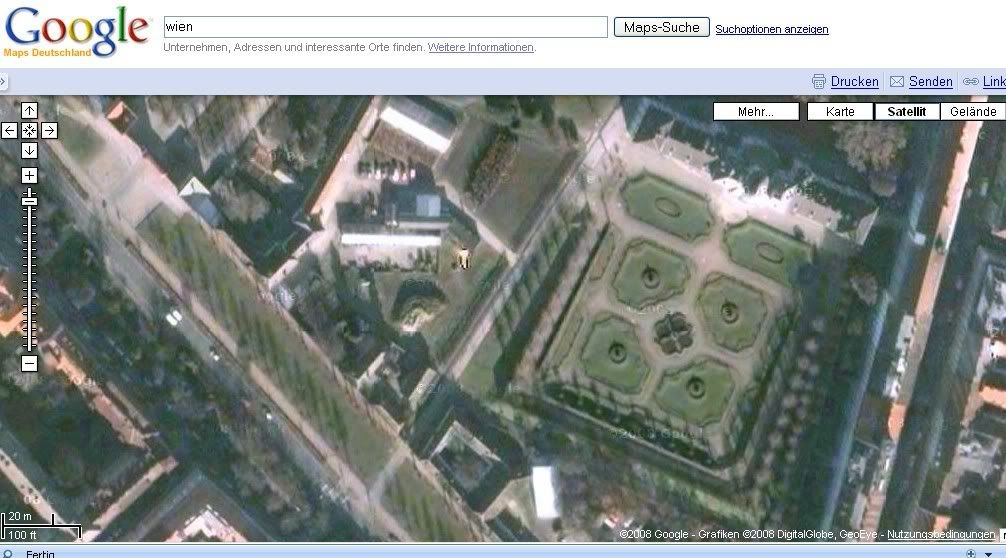Expand the collapsed left side panel arrow
This screenshot has height=558, width=1006.
3,81
